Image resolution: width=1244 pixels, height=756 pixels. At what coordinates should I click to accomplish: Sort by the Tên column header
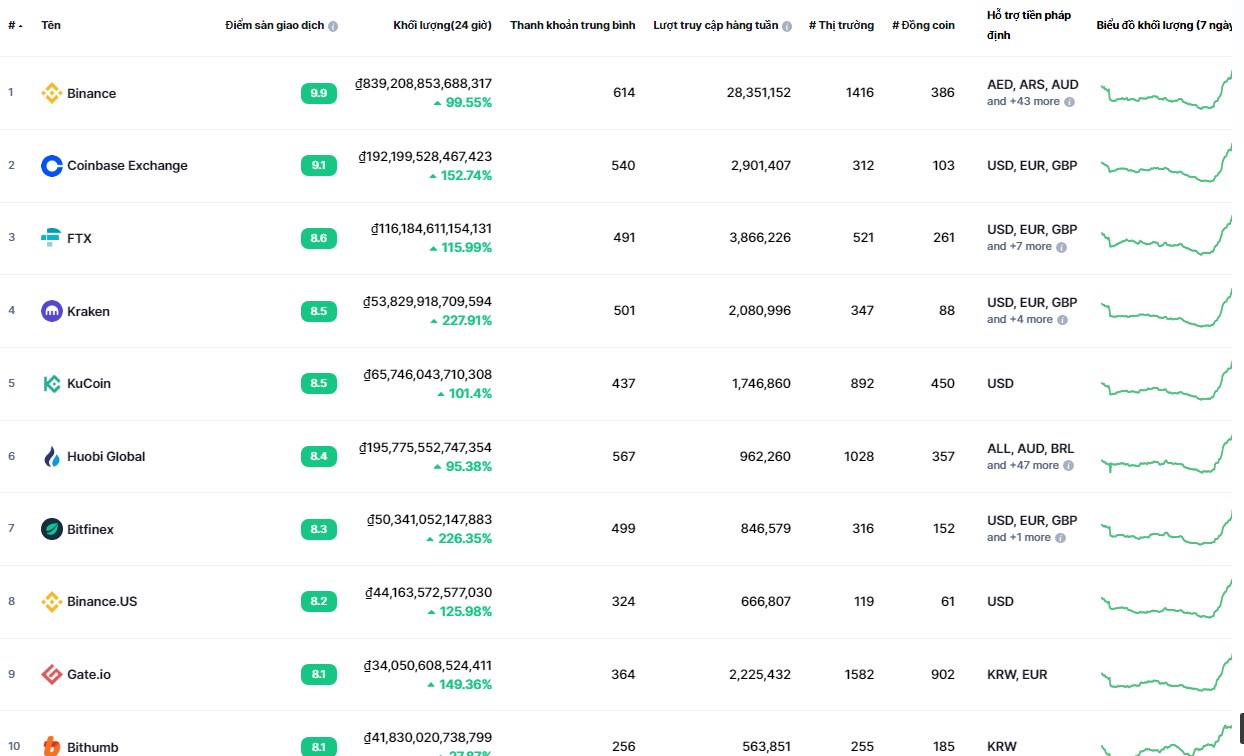[x=50, y=25]
